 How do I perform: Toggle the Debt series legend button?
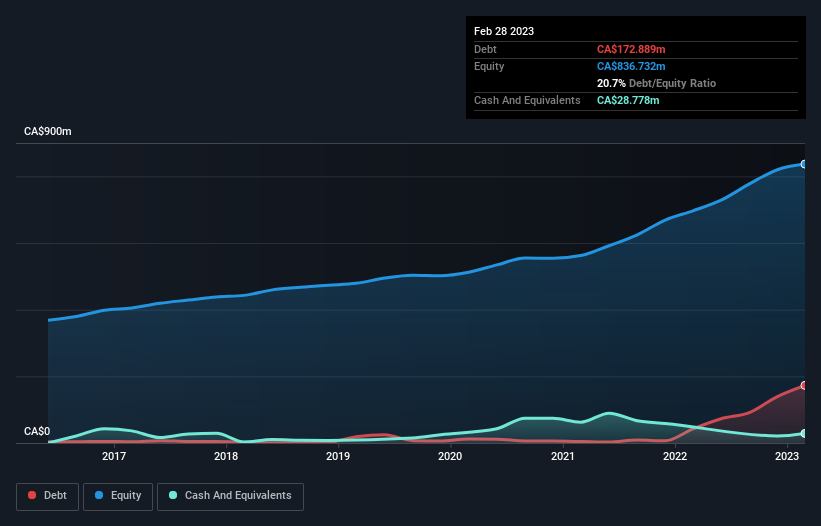tap(48, 496)
